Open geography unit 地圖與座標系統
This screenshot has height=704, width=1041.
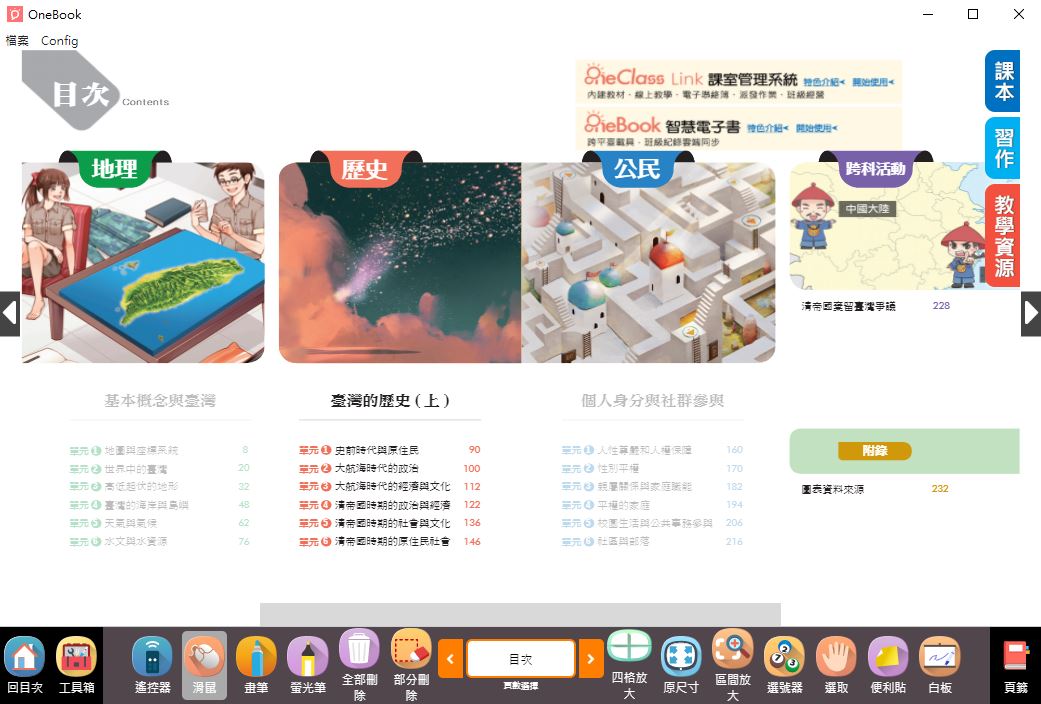point(159,450)
